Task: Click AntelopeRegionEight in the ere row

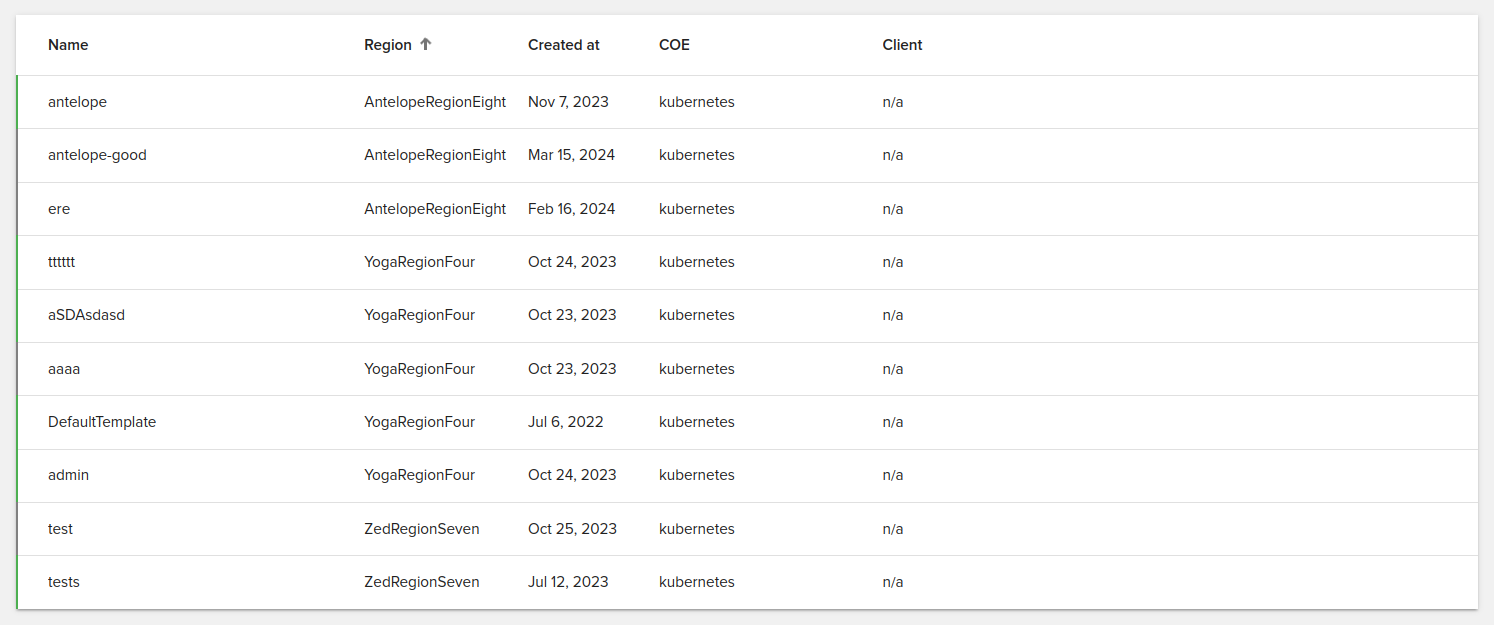Action: point(435,208)
